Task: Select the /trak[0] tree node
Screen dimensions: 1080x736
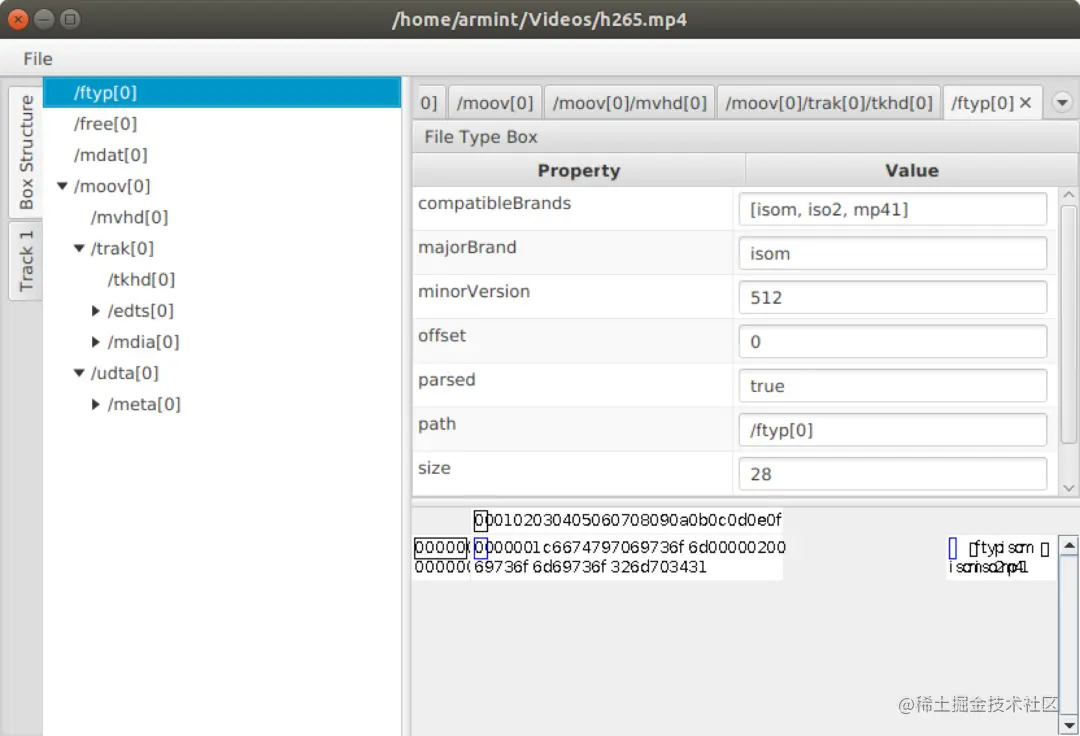Action: [x=122, y=249]
